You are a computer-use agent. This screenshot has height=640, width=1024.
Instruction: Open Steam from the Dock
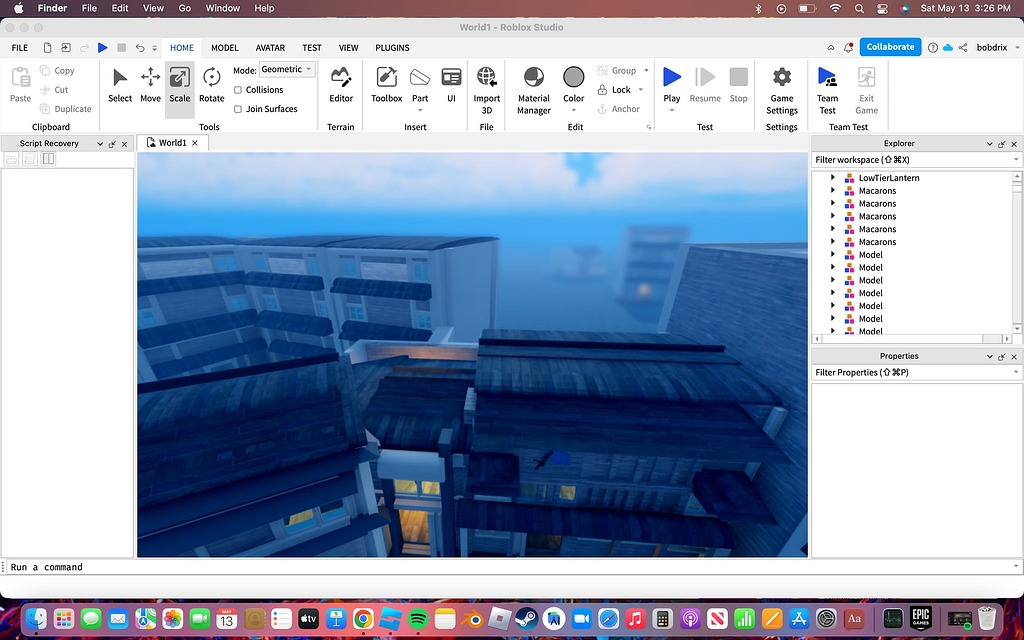[x=526, y=618]
